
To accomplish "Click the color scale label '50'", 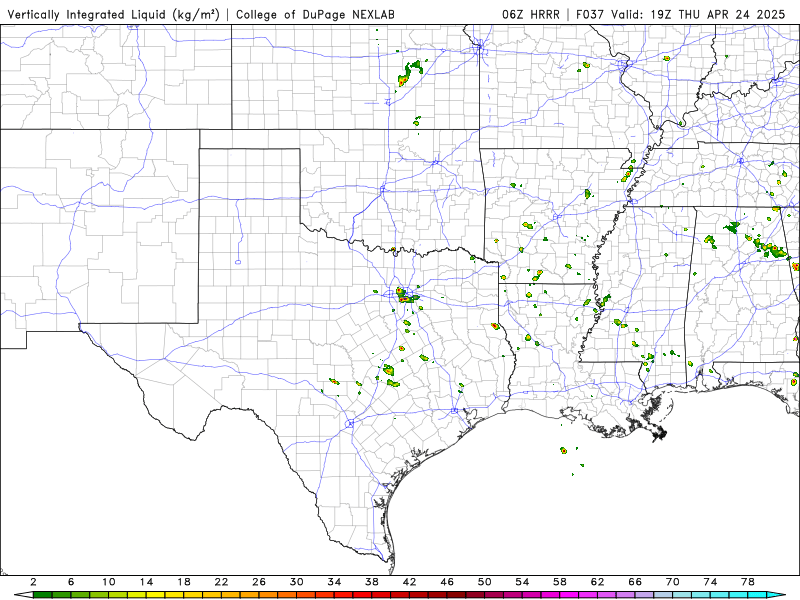I will [x=485, y=582].
